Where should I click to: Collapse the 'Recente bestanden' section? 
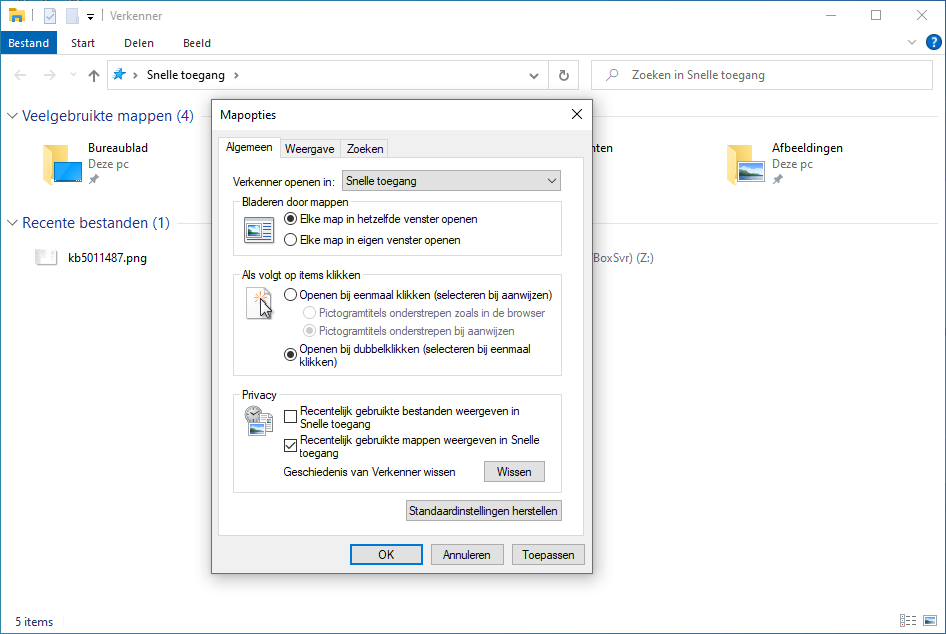pyautogui.click(x=12, y=223)
